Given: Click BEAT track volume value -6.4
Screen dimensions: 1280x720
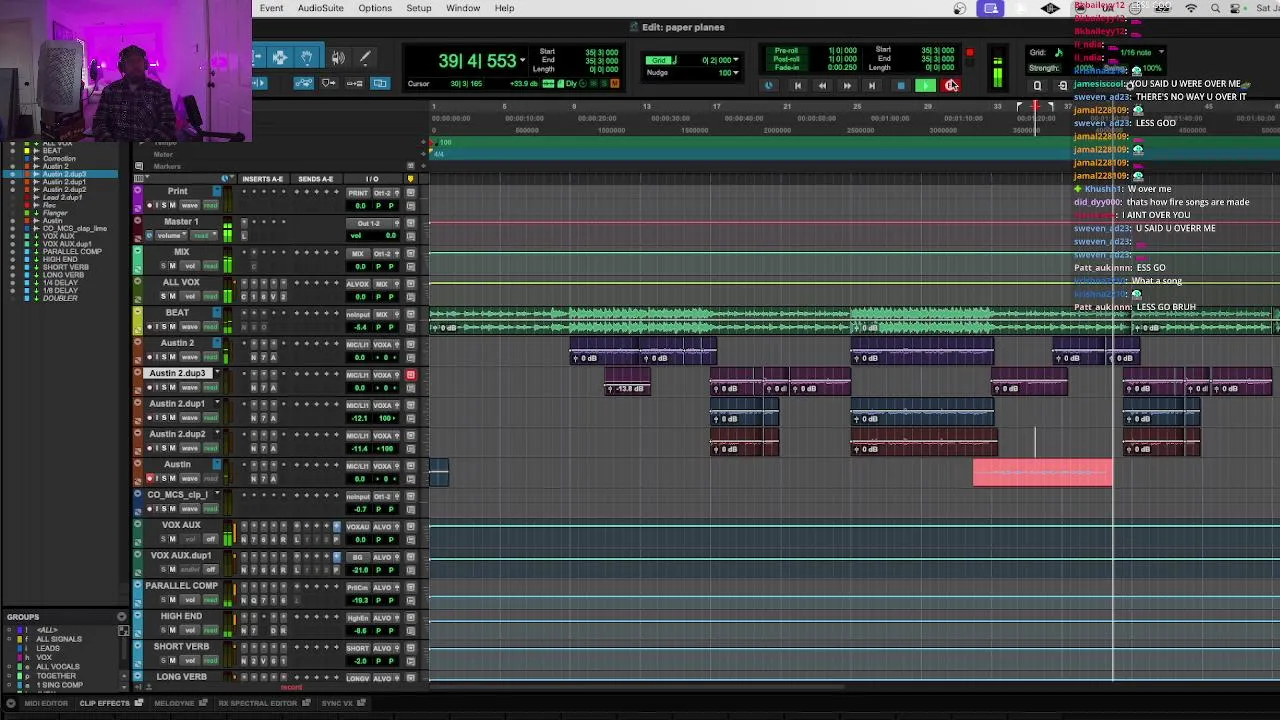Looking at the screenshot, I should tap(359, 327).
